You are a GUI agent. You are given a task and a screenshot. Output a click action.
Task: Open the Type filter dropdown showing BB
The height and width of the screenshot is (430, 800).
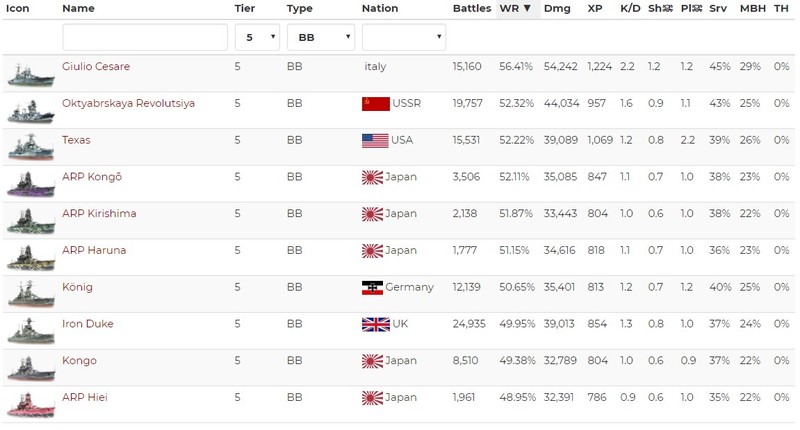320,38
